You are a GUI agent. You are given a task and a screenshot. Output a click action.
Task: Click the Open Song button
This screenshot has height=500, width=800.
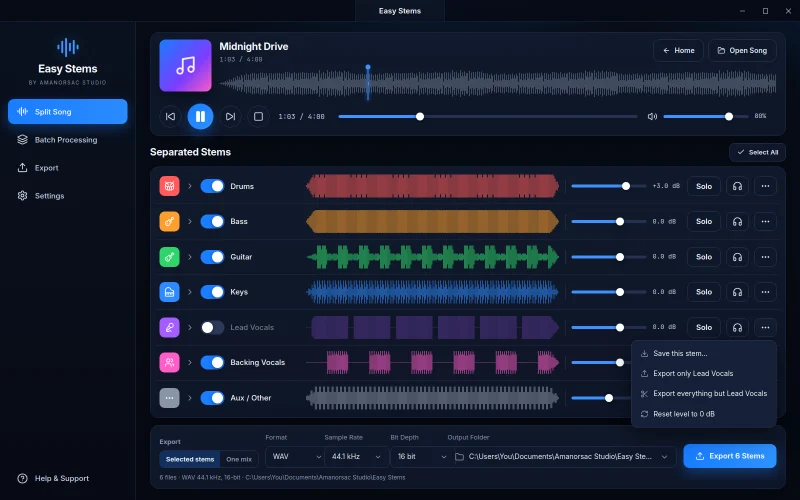[x=742, y=51]
